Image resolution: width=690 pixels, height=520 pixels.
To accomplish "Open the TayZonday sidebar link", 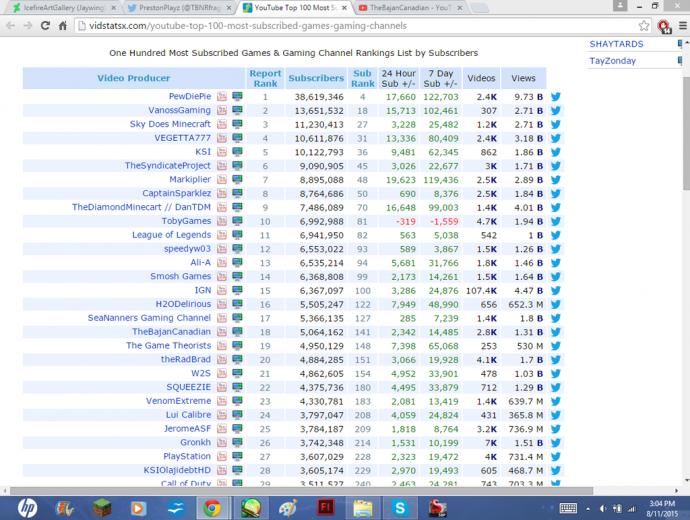I will point(613,61).
